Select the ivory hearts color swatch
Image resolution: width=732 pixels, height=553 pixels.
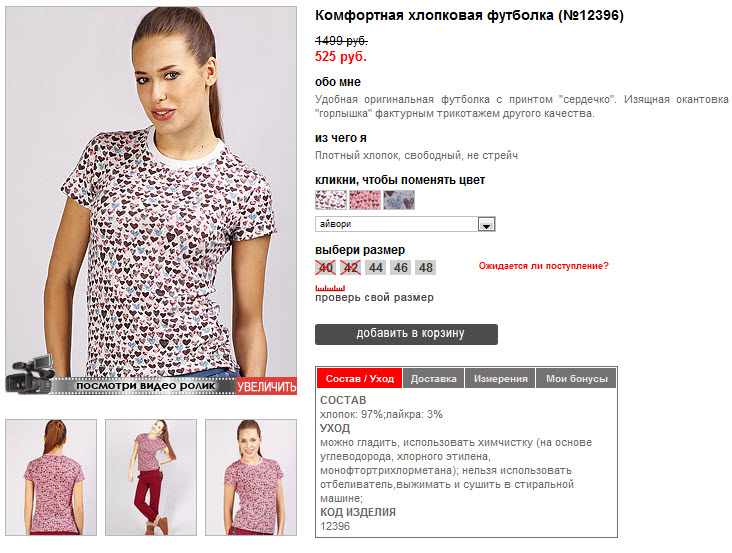331,200
